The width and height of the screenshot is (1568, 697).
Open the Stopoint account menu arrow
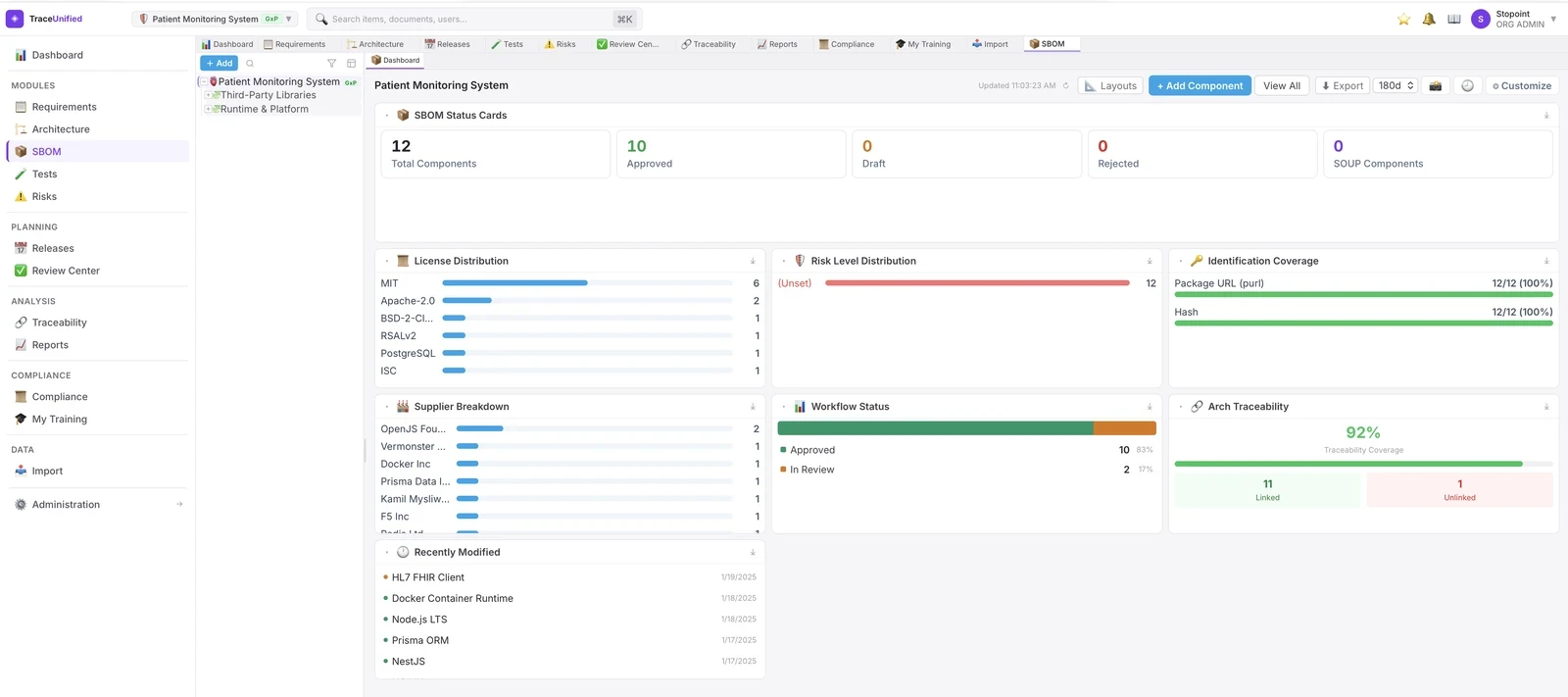[1553, 19]
